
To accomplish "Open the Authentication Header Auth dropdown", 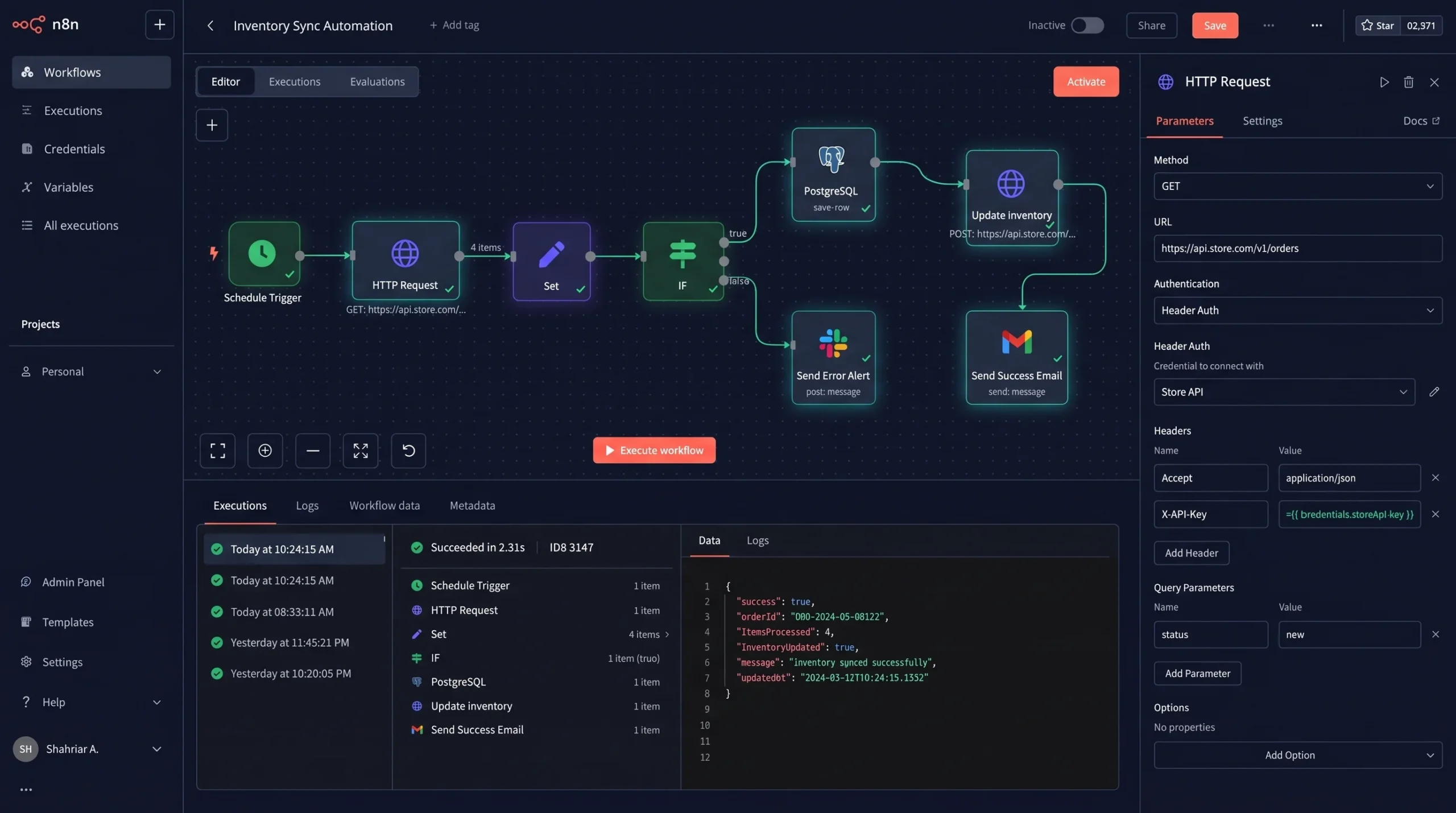I will 1297,310.
